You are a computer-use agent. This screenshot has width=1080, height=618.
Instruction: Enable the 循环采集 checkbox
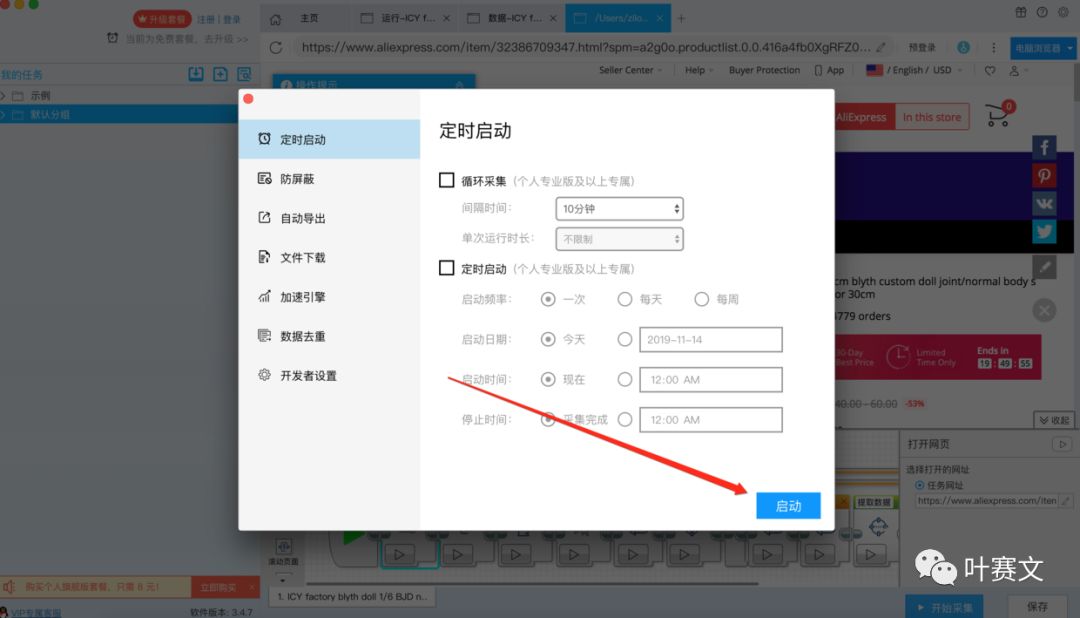pyautogui.click(x=446, y=180)
